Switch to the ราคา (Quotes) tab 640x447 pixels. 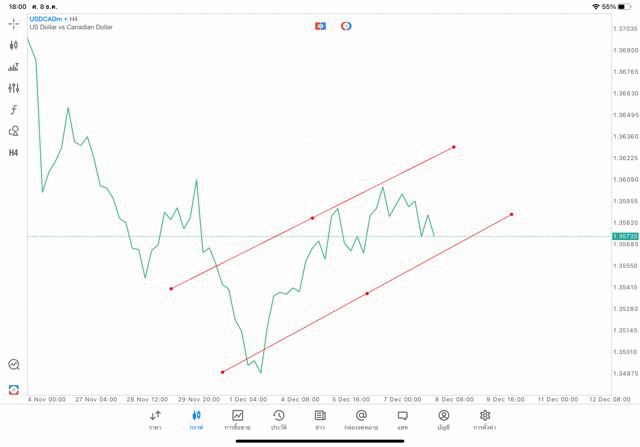(155, 419)
